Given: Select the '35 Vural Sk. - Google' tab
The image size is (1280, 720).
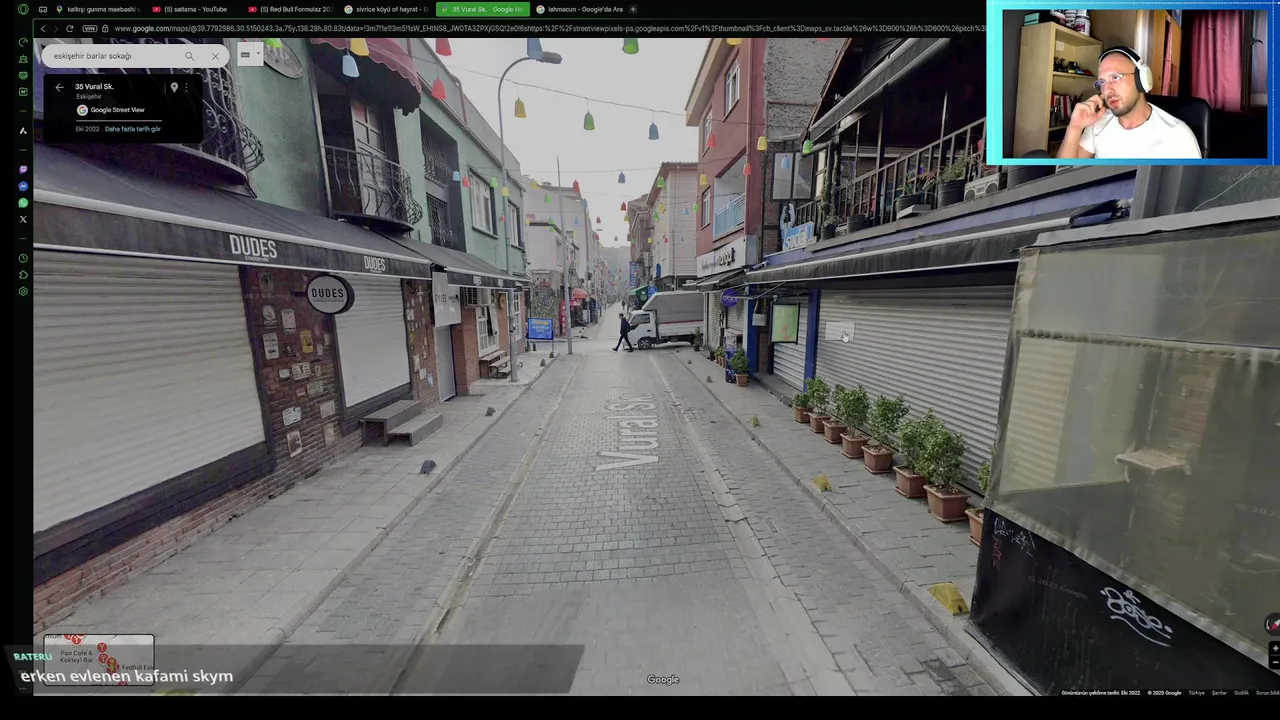Looking at the screenshot, I should tap(481, 9).
